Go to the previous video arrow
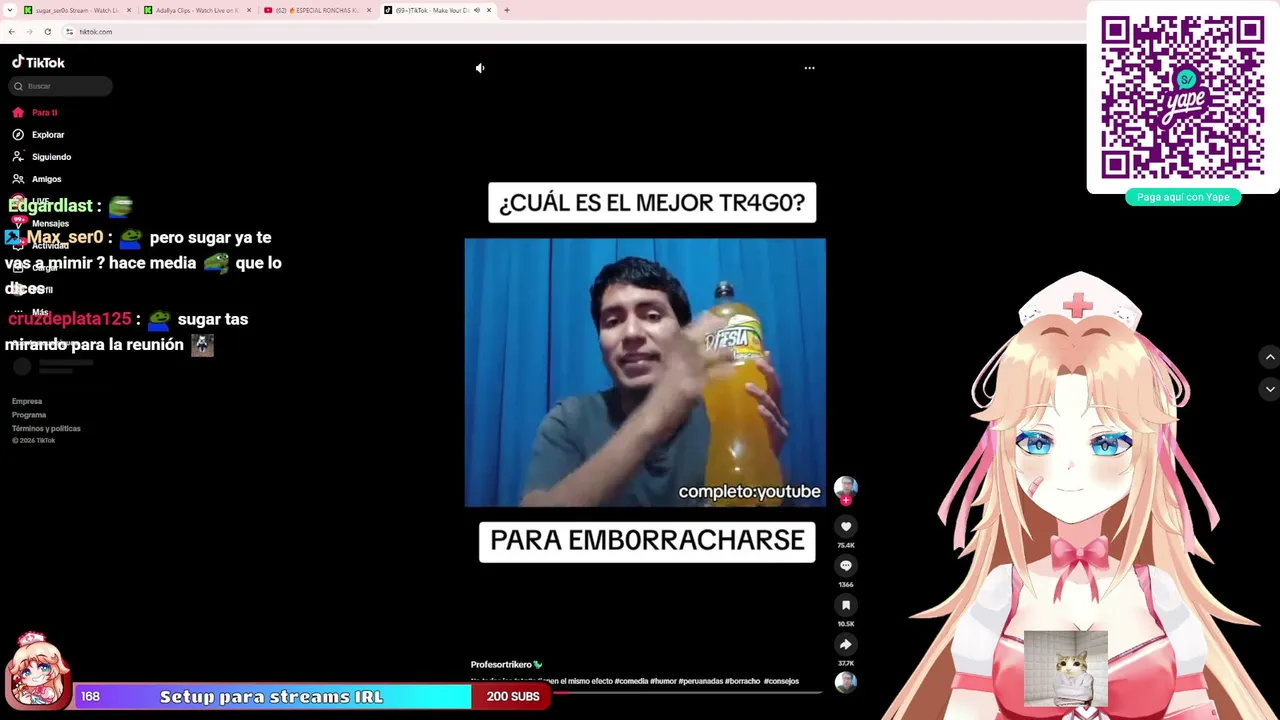Viewport: 1280px width, 720px height. [1270, 357]
